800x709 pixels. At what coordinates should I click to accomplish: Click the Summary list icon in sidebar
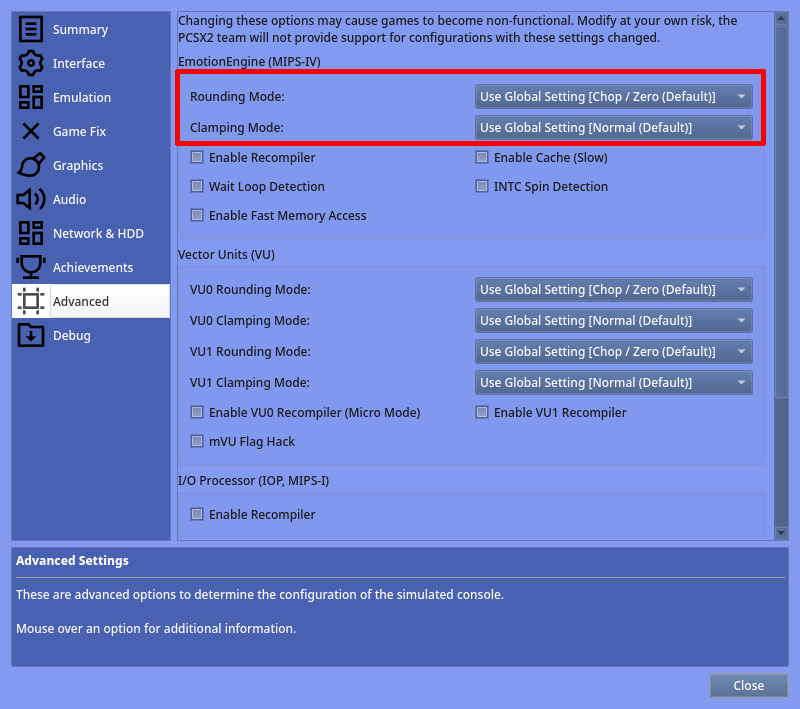31,30
